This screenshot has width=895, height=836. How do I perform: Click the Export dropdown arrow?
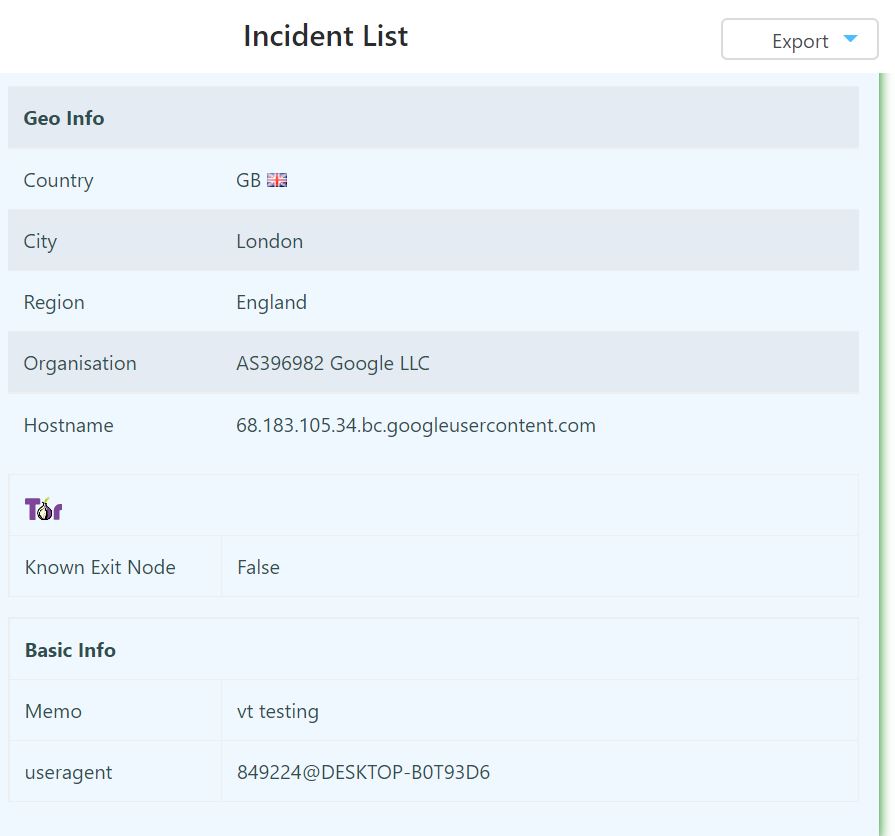pos(850,40)
